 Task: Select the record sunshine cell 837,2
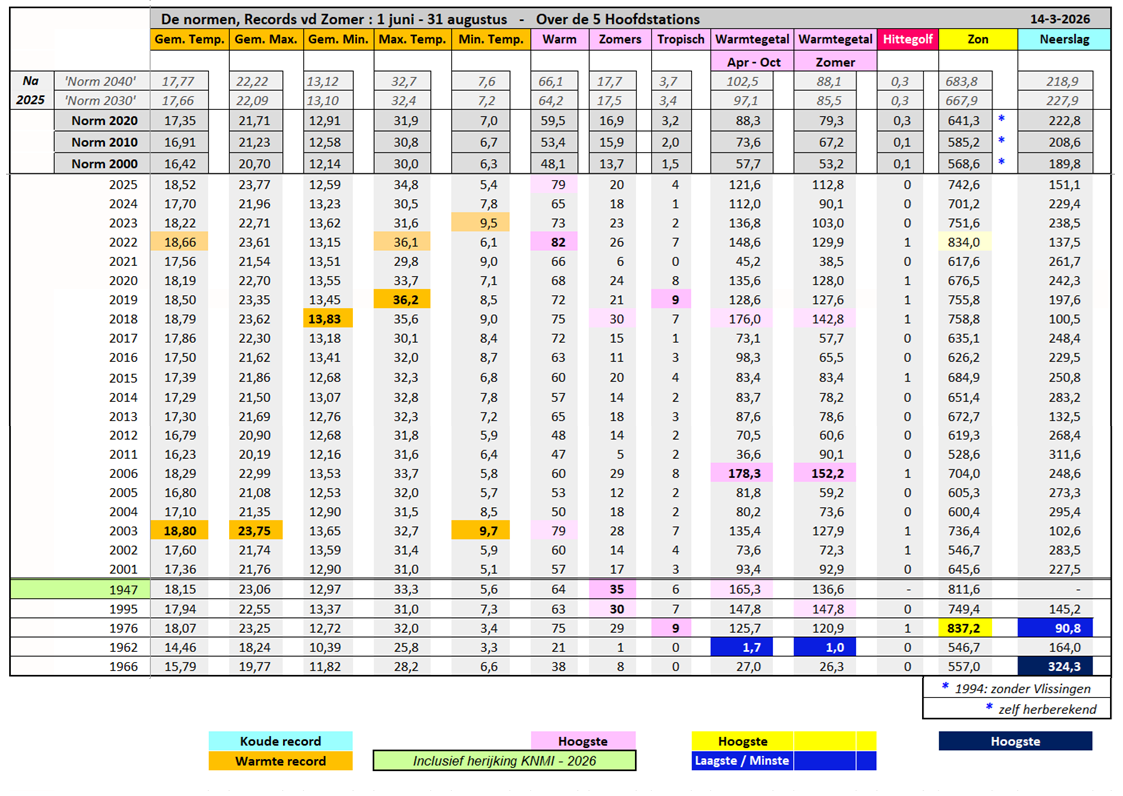(x=977, y=628)
